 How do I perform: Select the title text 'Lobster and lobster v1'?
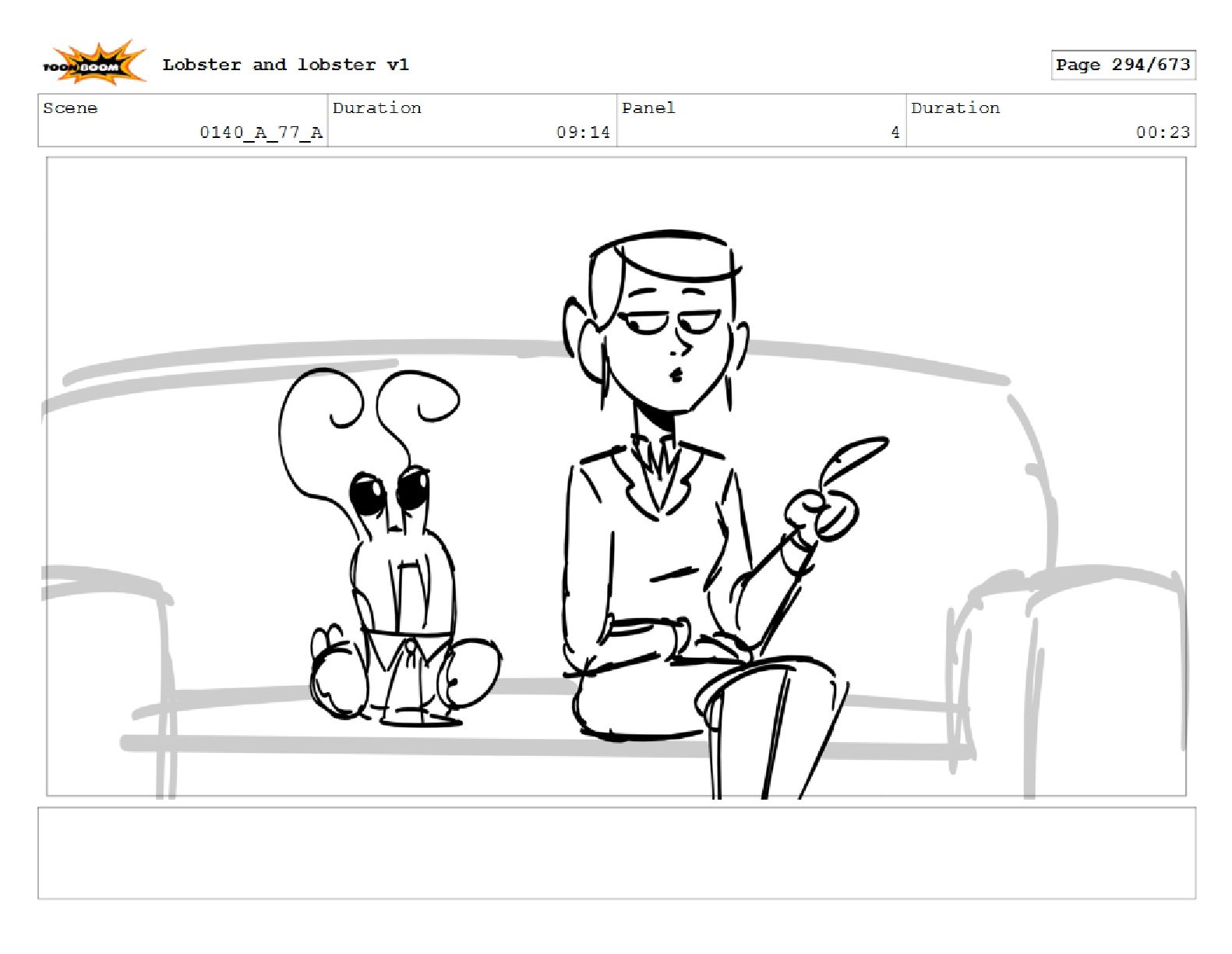pos(285,65)
